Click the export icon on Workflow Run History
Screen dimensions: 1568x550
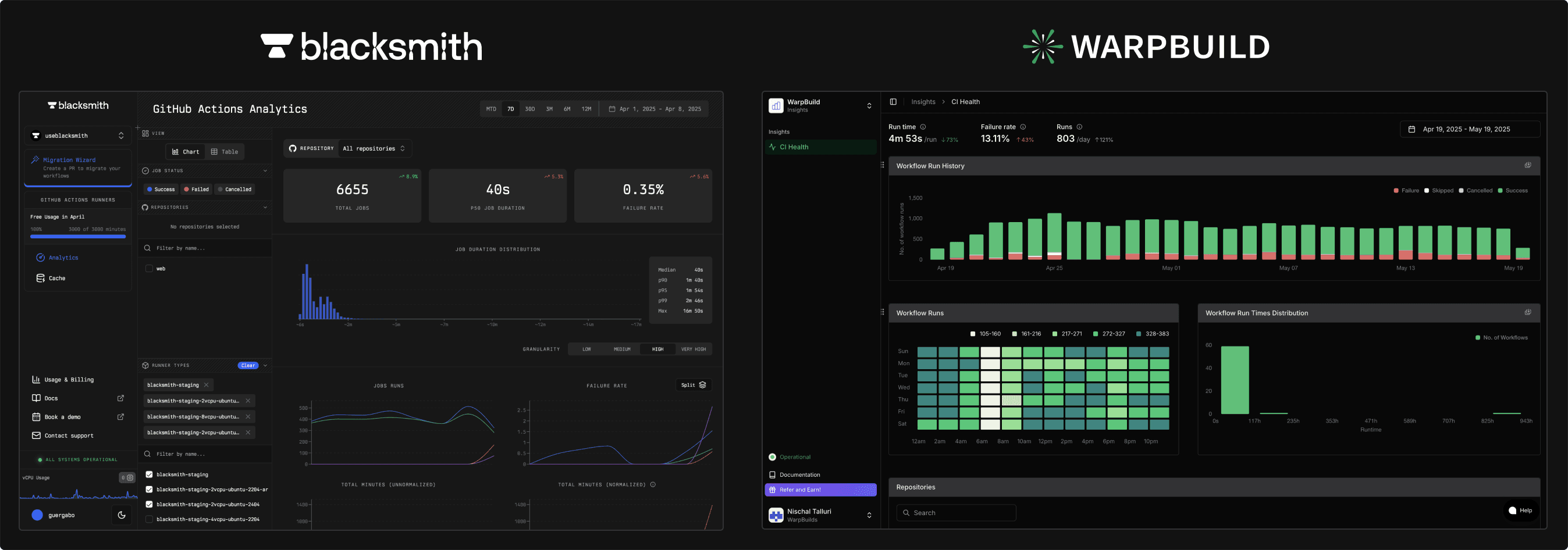(x=1528, y=165)
